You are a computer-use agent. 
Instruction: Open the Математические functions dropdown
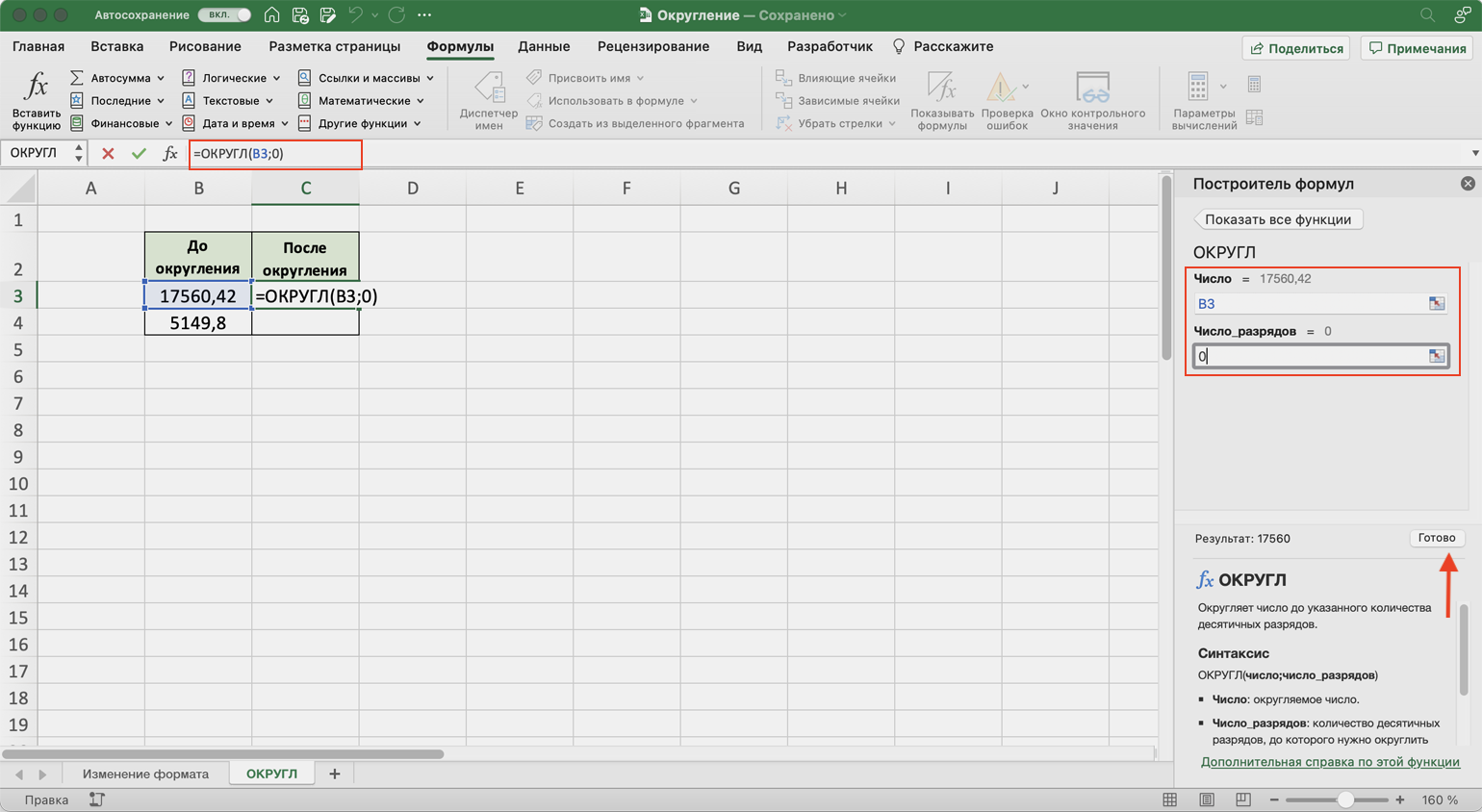pos(420,101)
